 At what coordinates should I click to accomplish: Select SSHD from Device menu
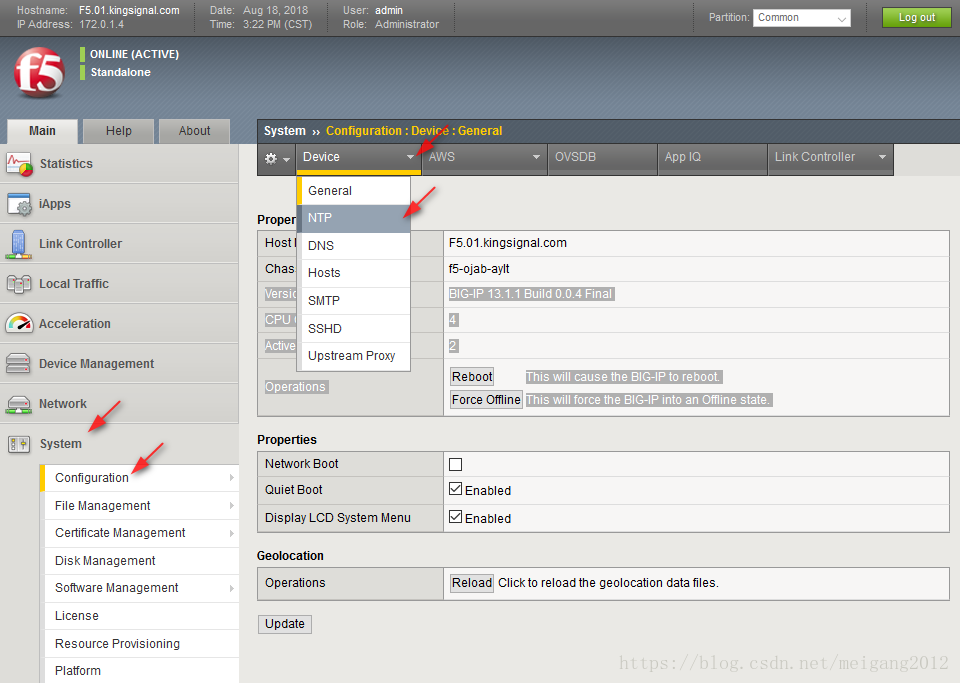353,329
